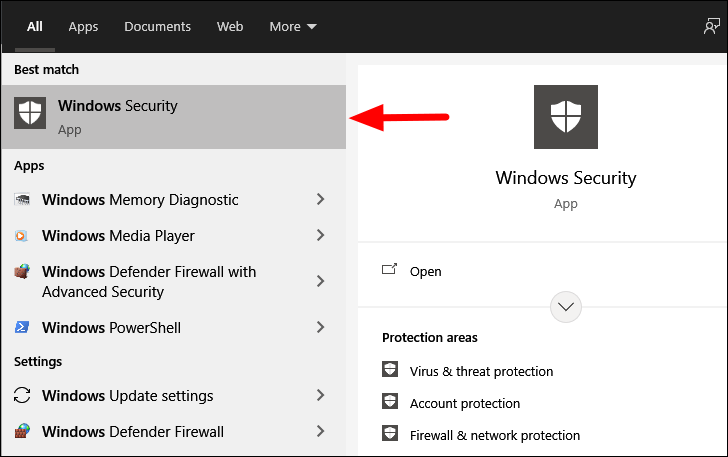Screen dimensions: 728x457
Task: Open Account protection area
Action: (x=465, y=403)
